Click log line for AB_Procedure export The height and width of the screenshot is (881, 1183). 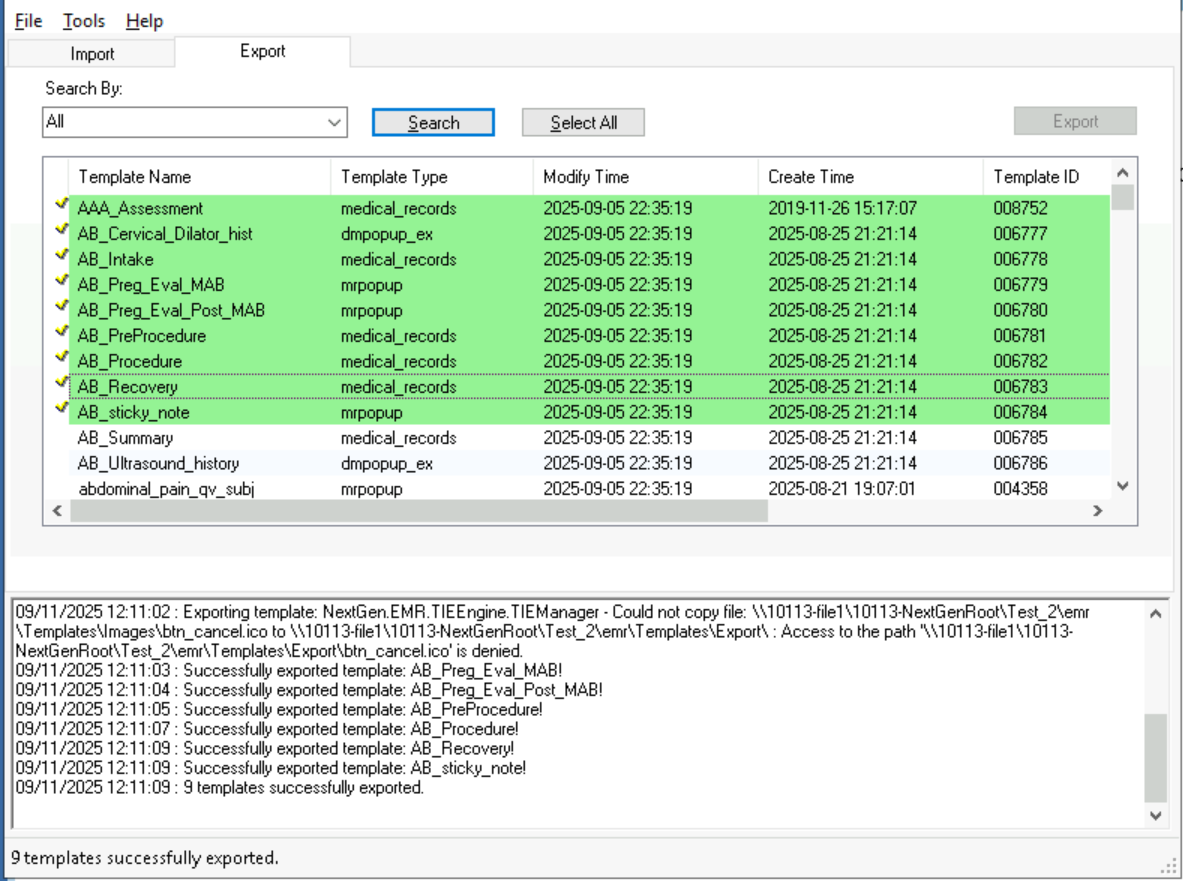(267, 729)
